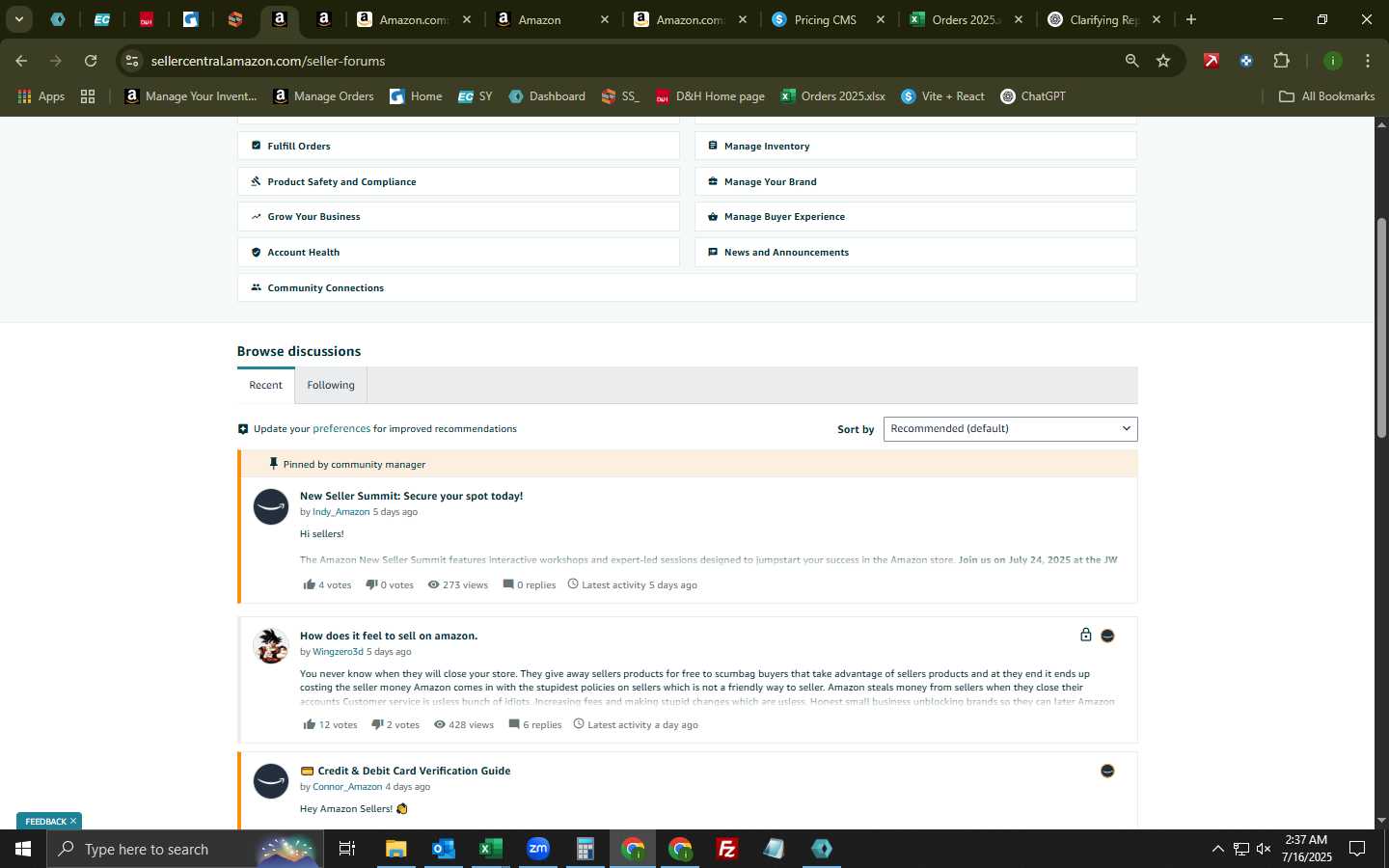Expand the Sort by dropdown
1389x868 pixels.
[x=1010, y=428]
